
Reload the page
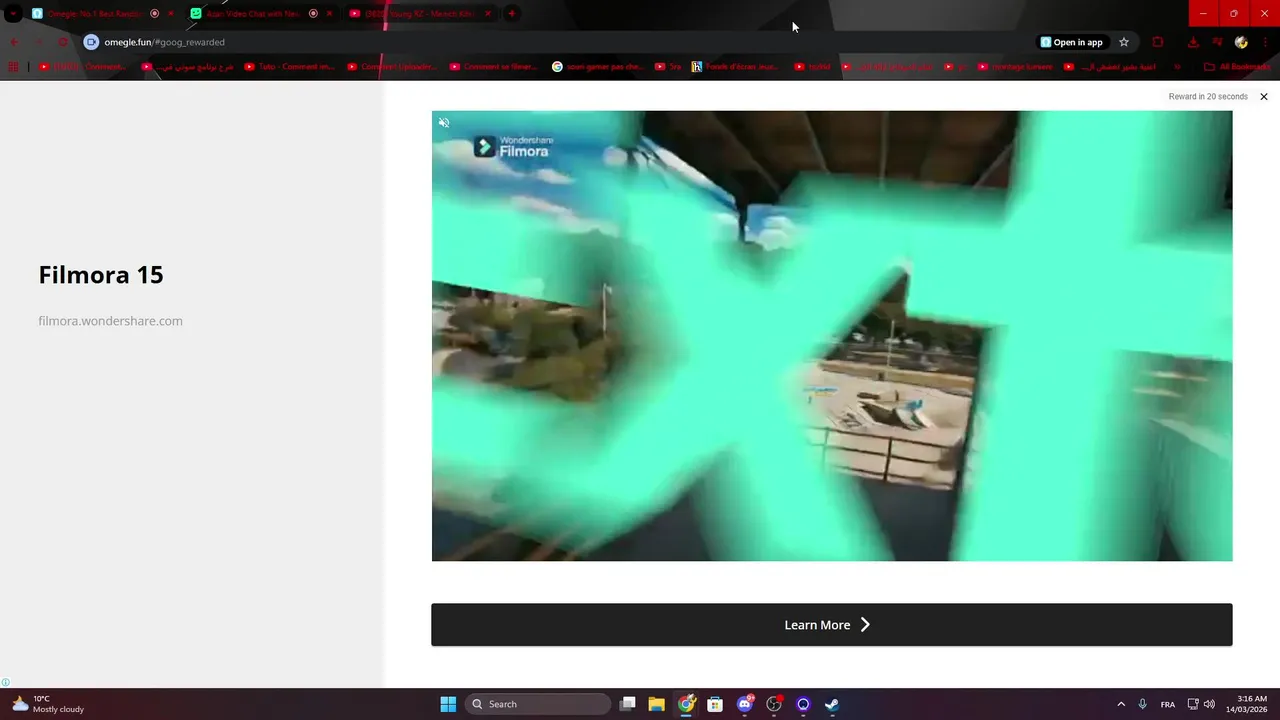[x=62, y=42]
